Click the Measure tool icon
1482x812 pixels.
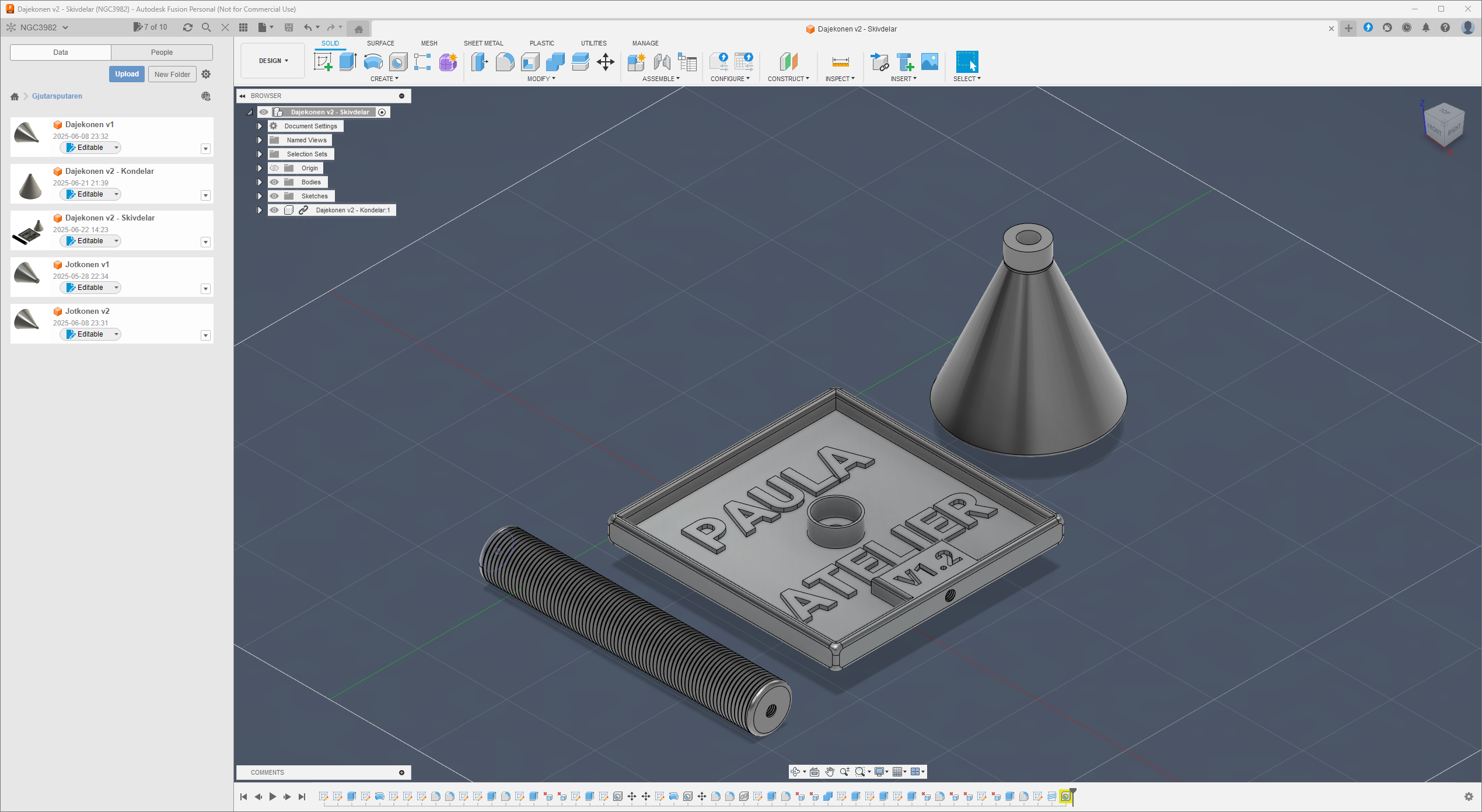click(x=840, y=62)
